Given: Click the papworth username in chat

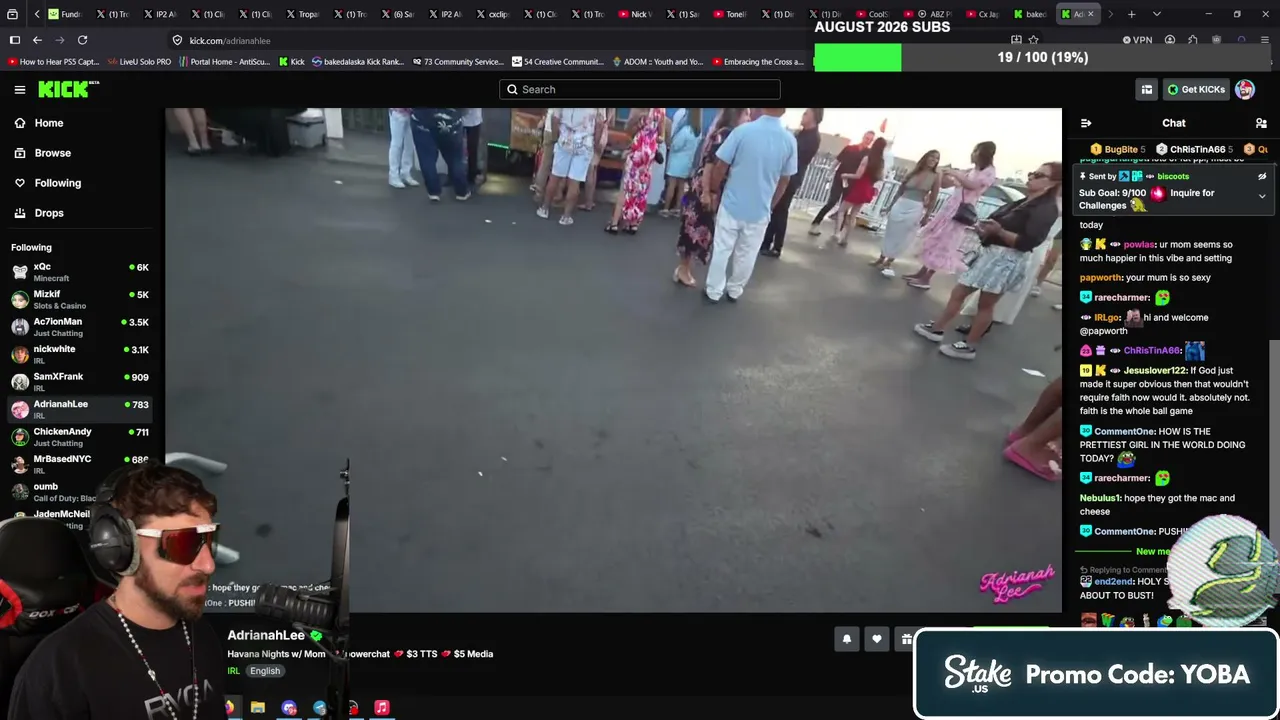Looking at the screenshot, I should click(x=1100, y=278).
